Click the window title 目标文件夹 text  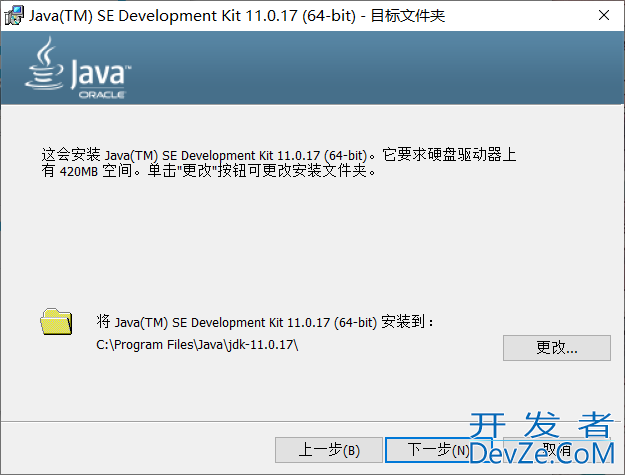point(407,16)
